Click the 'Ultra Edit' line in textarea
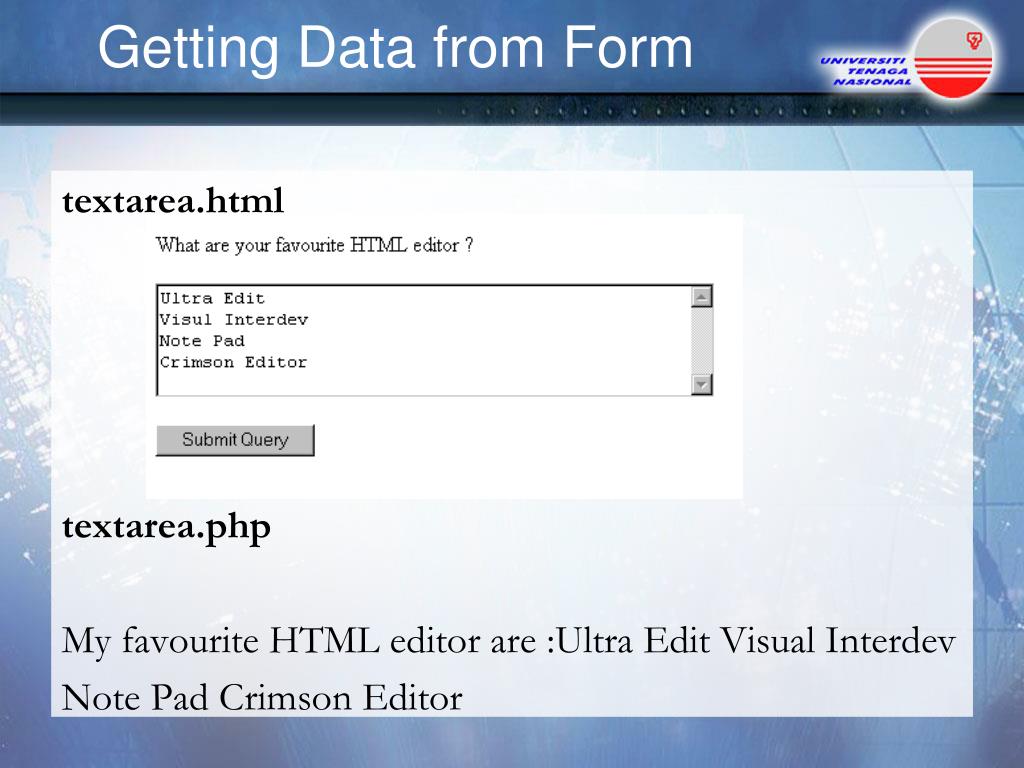 pos(212,298)
